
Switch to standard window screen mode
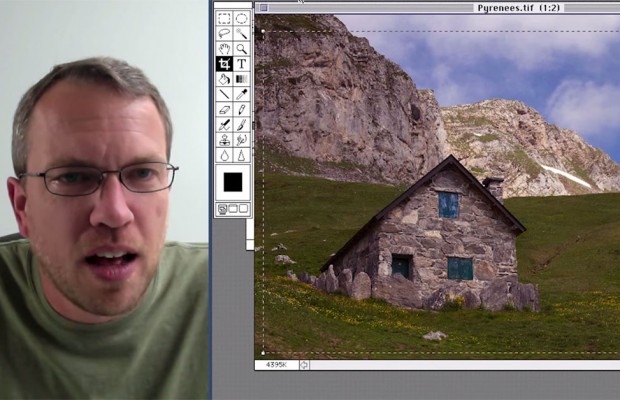(x=223, y=209)
